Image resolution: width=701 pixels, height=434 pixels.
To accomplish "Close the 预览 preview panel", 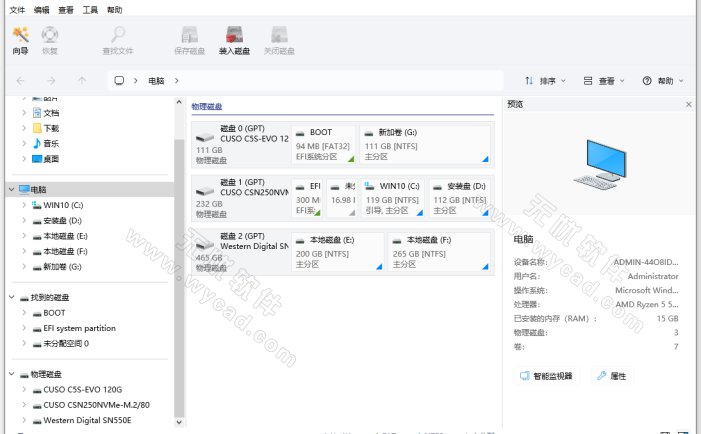I will click(688, 104).
